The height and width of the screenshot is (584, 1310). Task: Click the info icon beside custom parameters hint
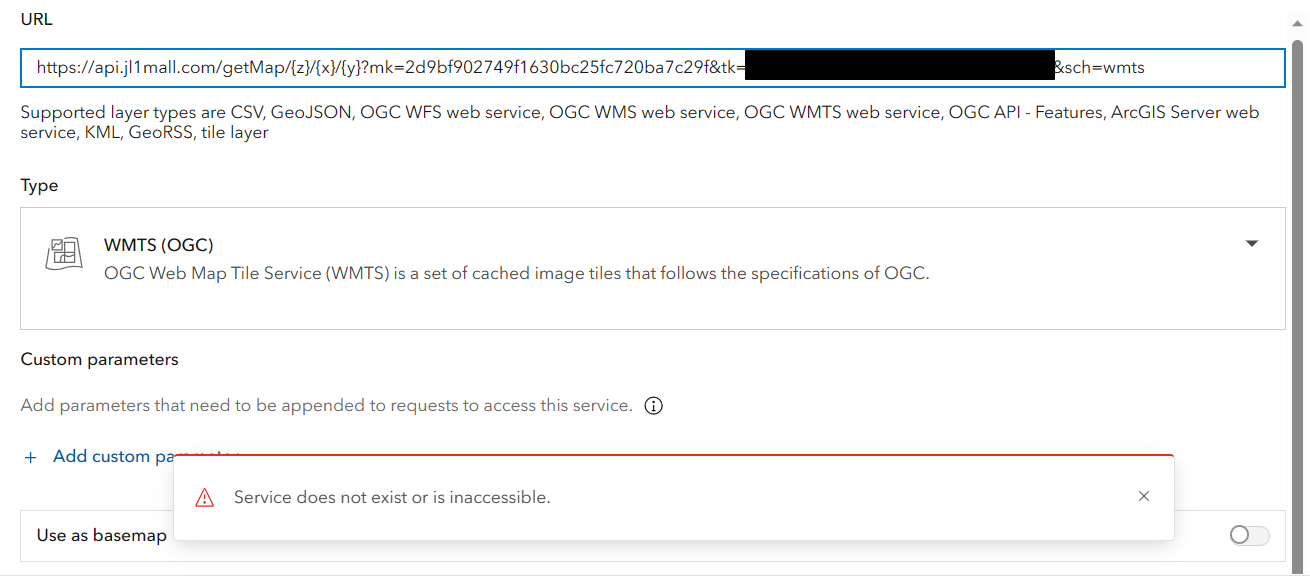pos(654,406)
